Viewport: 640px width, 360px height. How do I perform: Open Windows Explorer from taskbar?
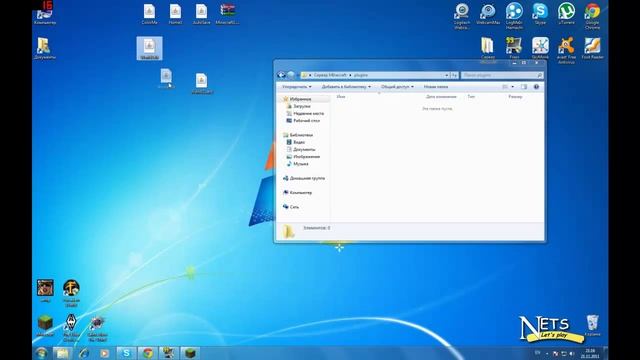[62, 353]
